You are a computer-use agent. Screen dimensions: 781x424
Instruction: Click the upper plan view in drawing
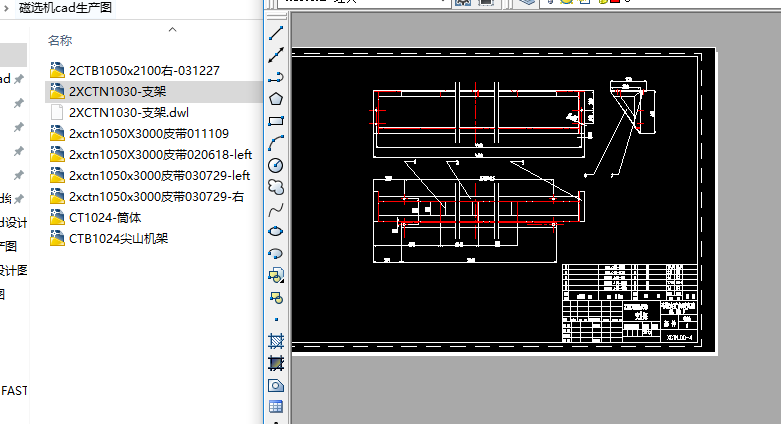point(483,121)
